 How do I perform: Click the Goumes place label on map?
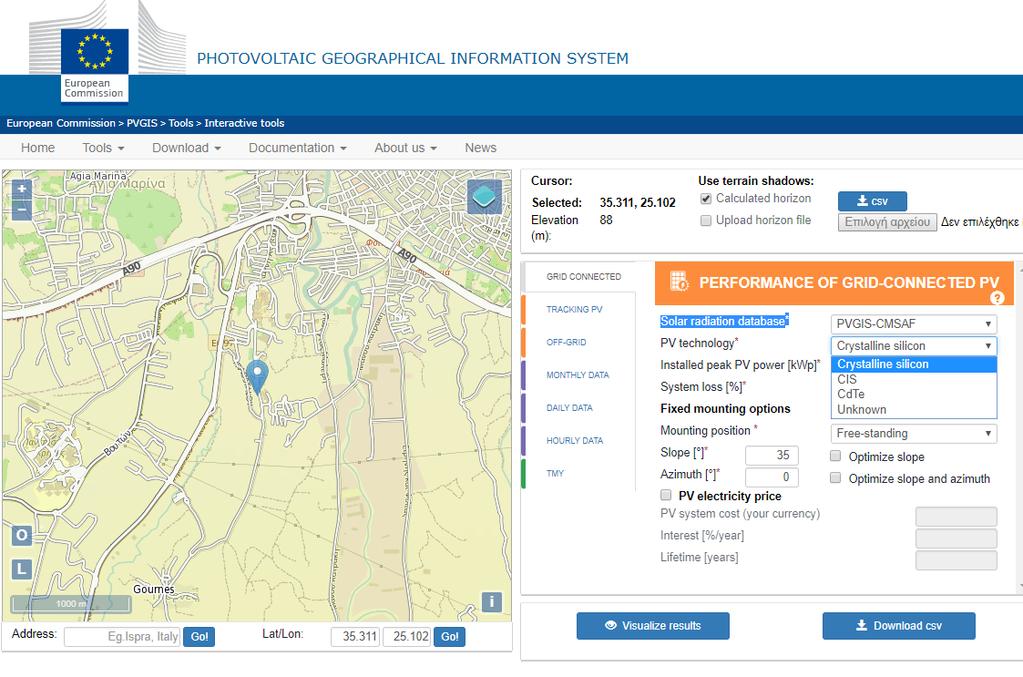click(154, 589)
